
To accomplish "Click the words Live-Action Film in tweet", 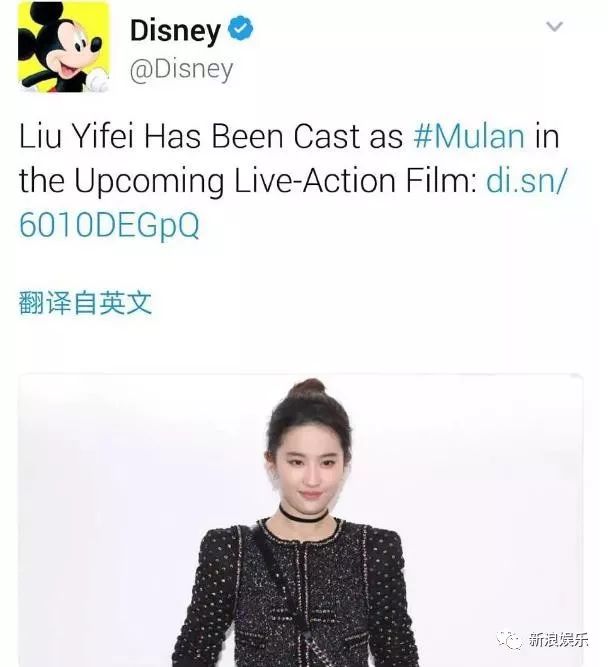I will click(355, 180).
